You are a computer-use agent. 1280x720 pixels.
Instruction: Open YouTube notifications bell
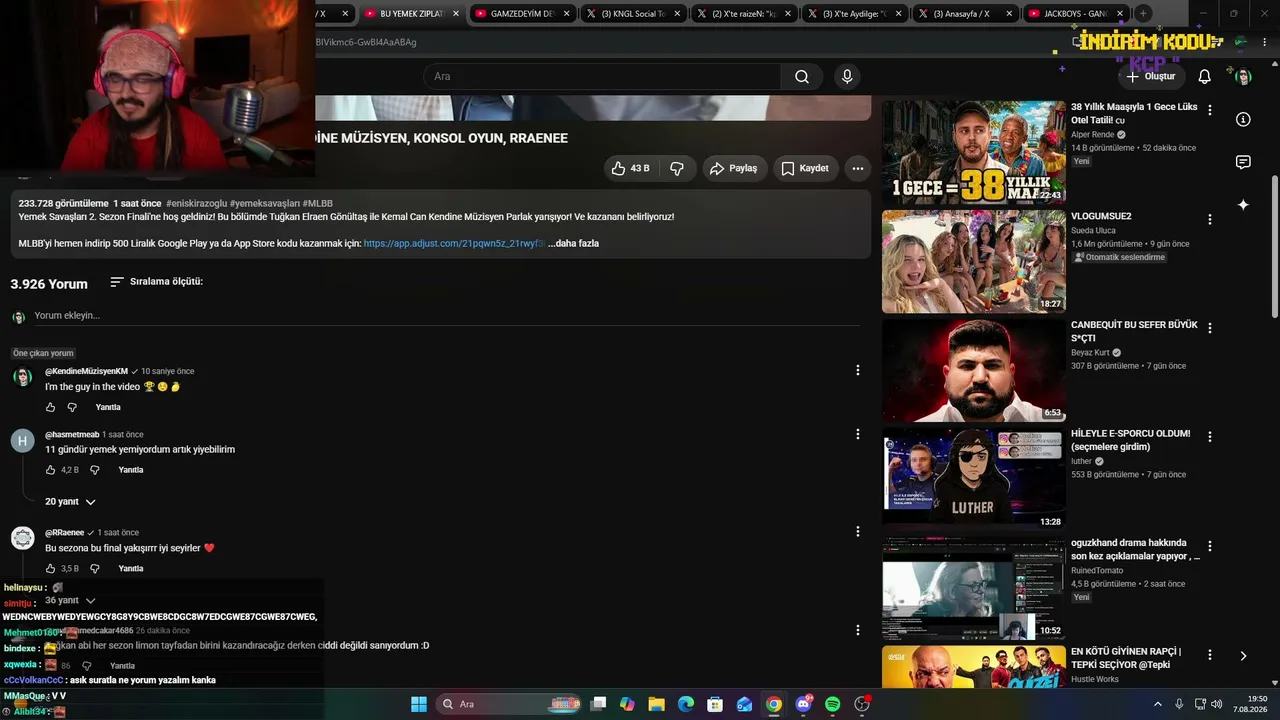[x=1204, y=77]
